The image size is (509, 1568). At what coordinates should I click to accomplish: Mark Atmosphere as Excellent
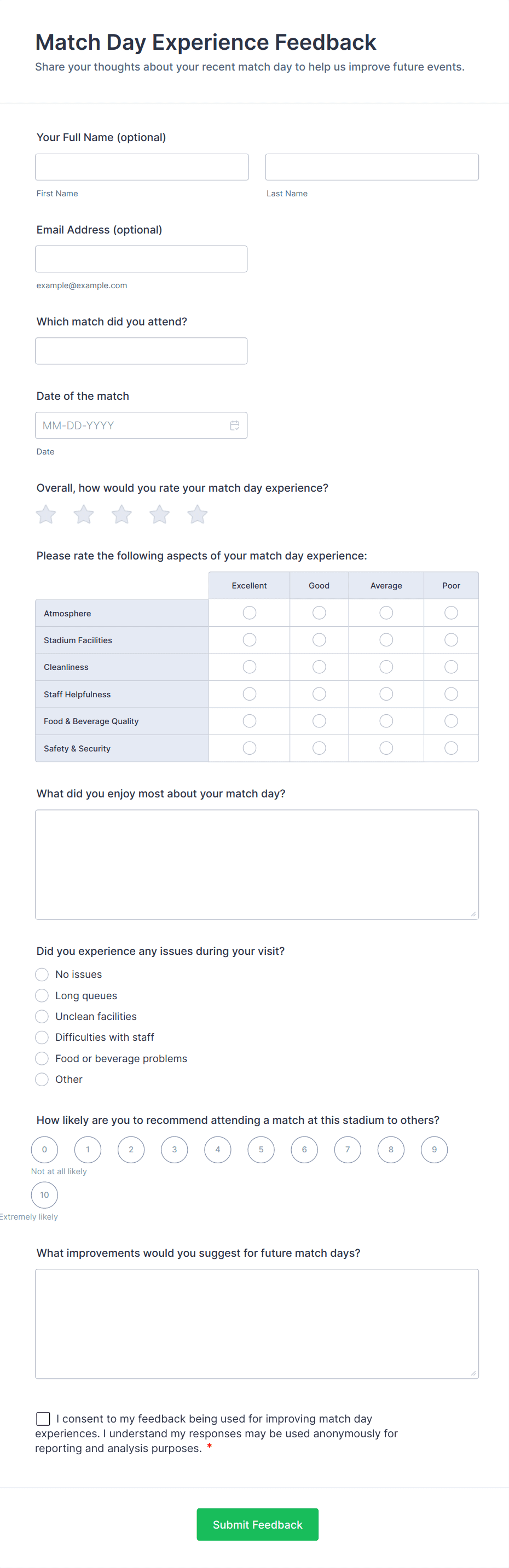pos(249,613)
